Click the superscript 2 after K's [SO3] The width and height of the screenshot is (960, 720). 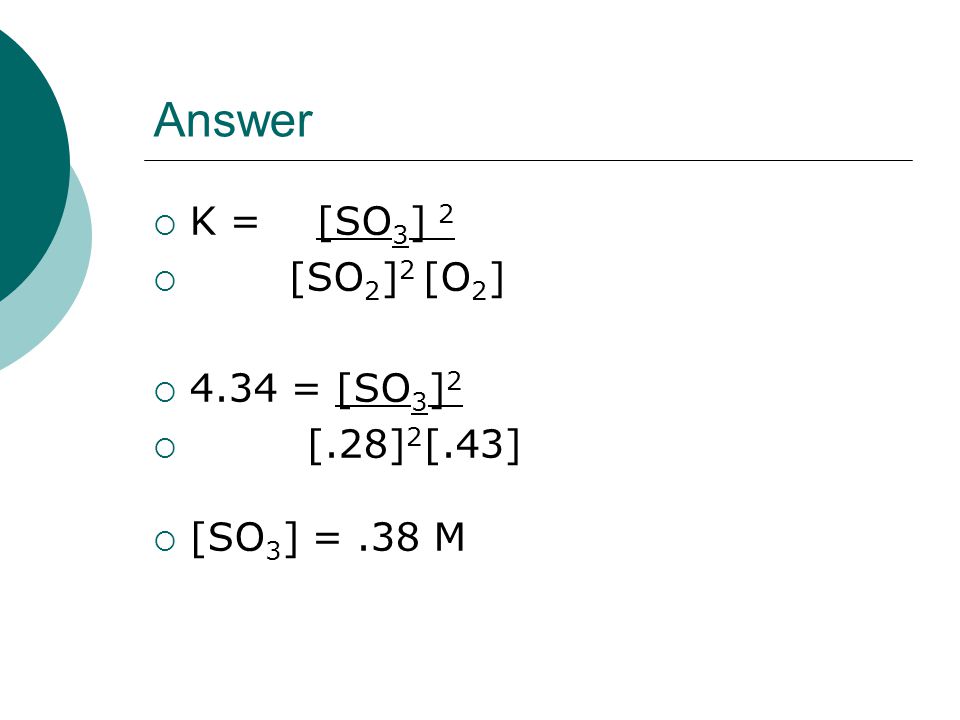[x=446, y=215]
